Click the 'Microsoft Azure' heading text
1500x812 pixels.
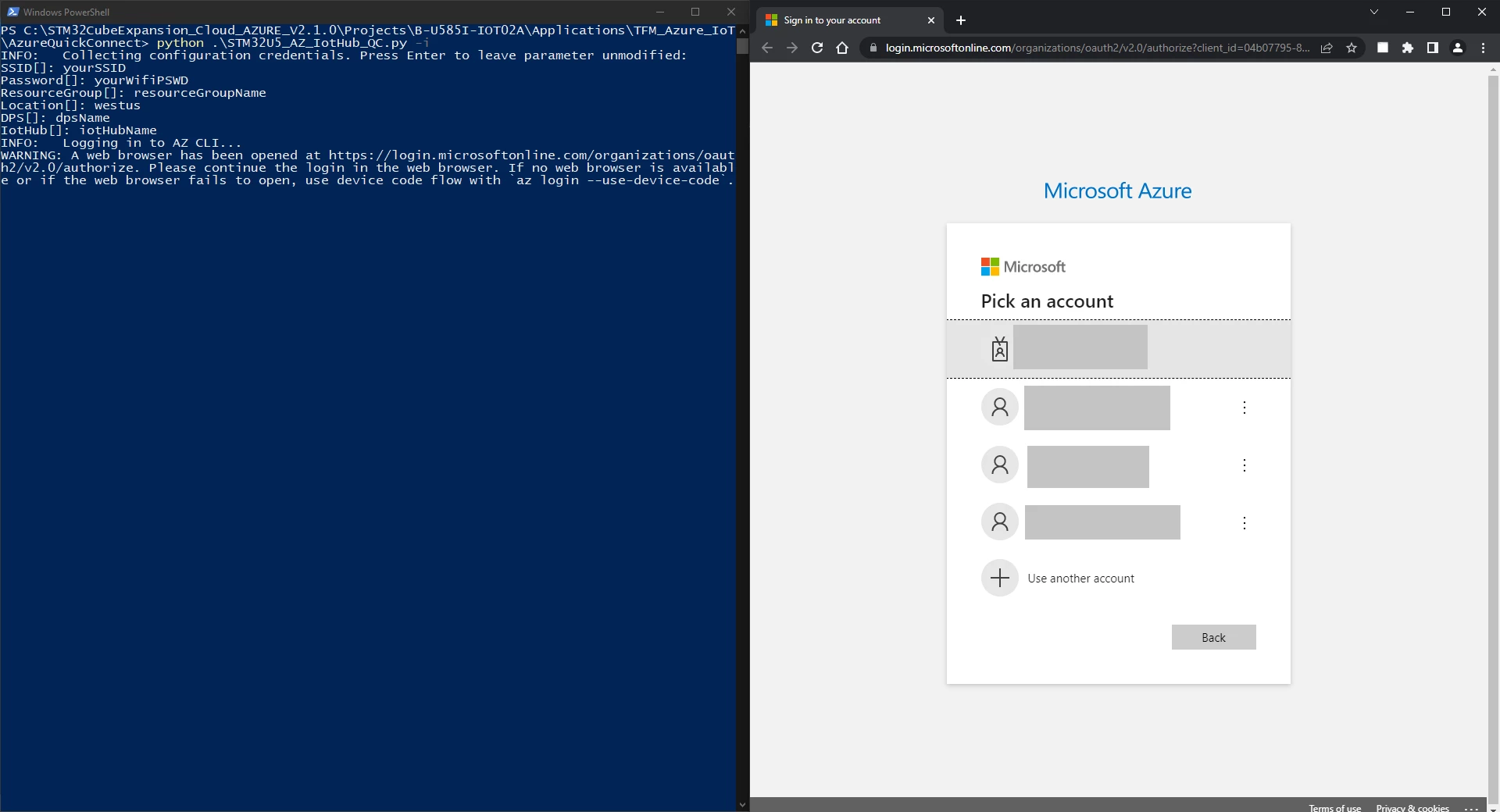pos(1118,191)
